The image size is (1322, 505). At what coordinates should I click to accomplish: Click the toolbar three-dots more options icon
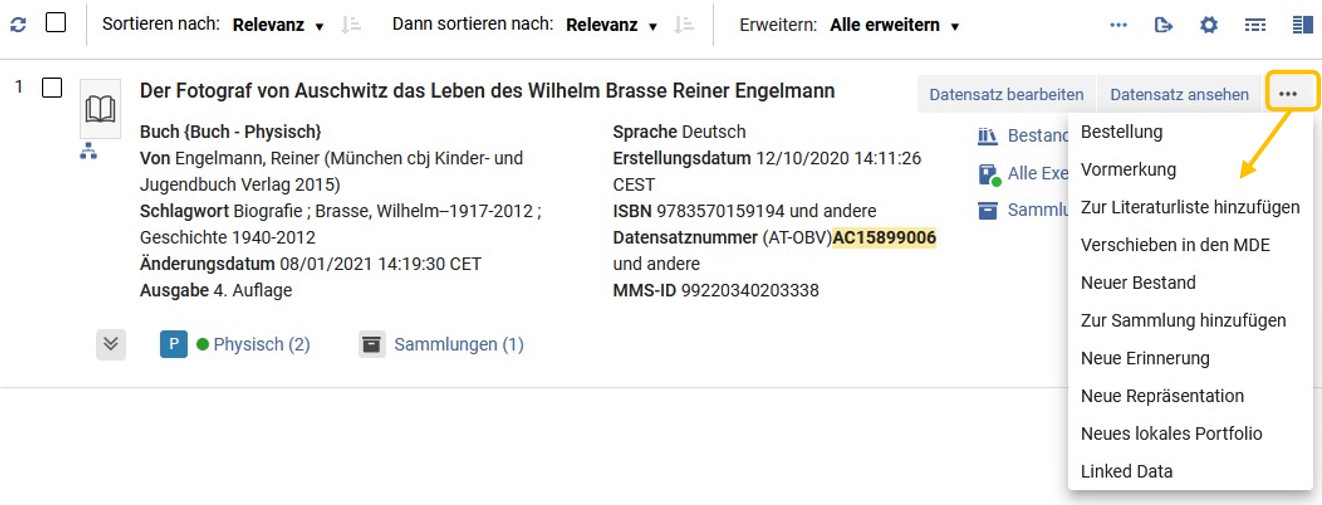point(1118,25)
